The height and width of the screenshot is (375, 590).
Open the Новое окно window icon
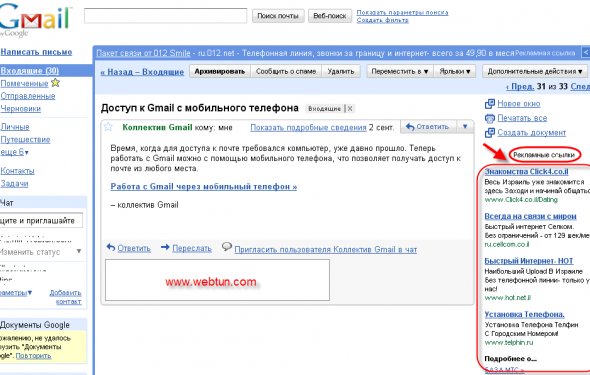(x=490, y=103)
